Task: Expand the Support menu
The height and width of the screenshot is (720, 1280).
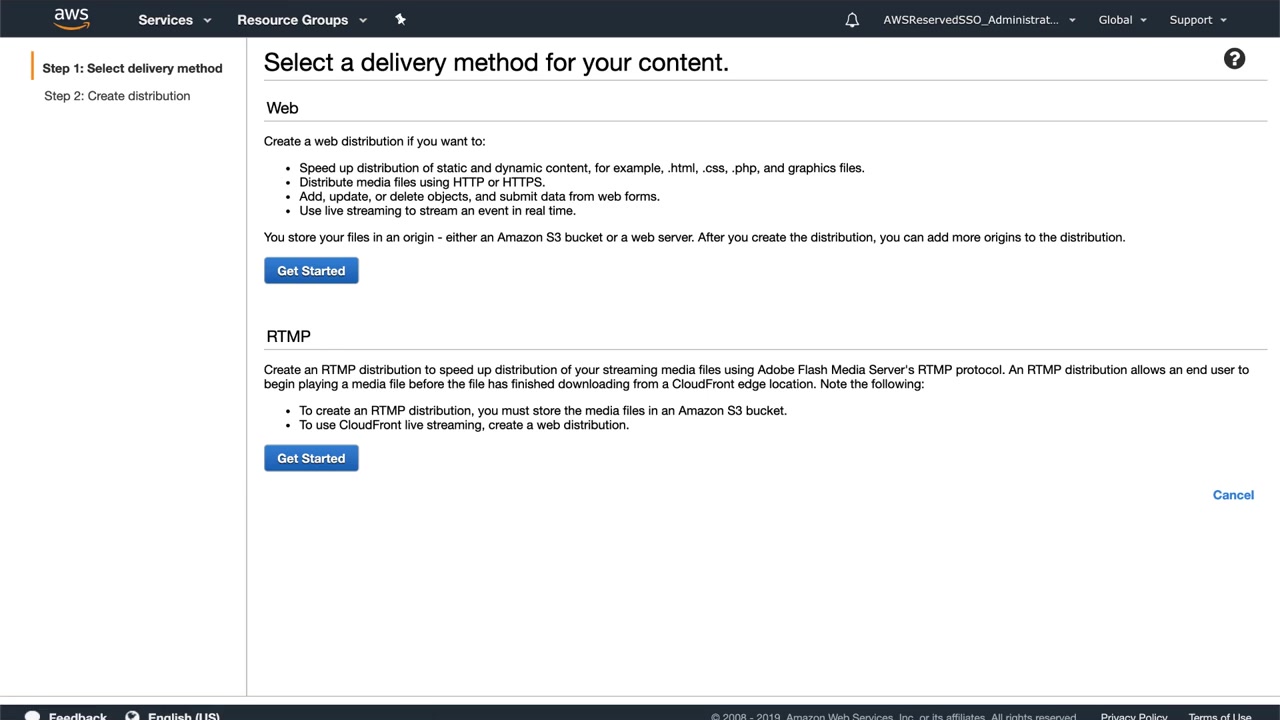Action: [1198, 20]
